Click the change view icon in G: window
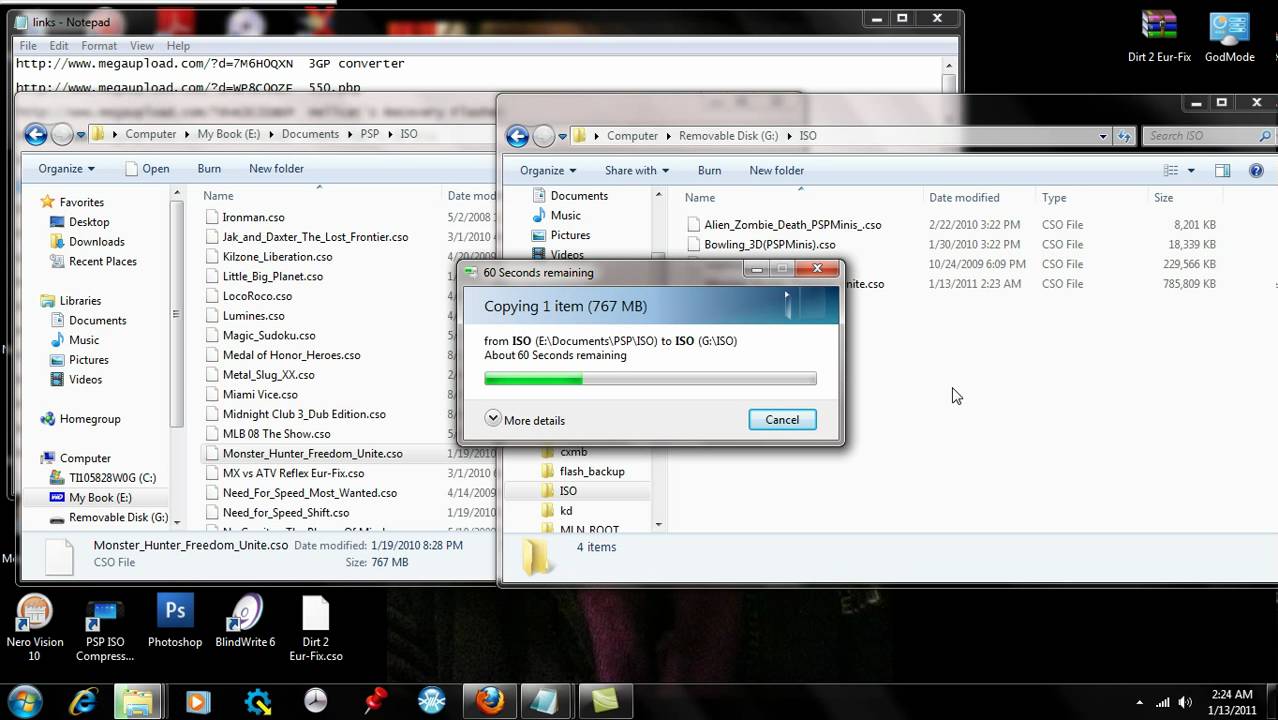 [x=1172, y=171]
